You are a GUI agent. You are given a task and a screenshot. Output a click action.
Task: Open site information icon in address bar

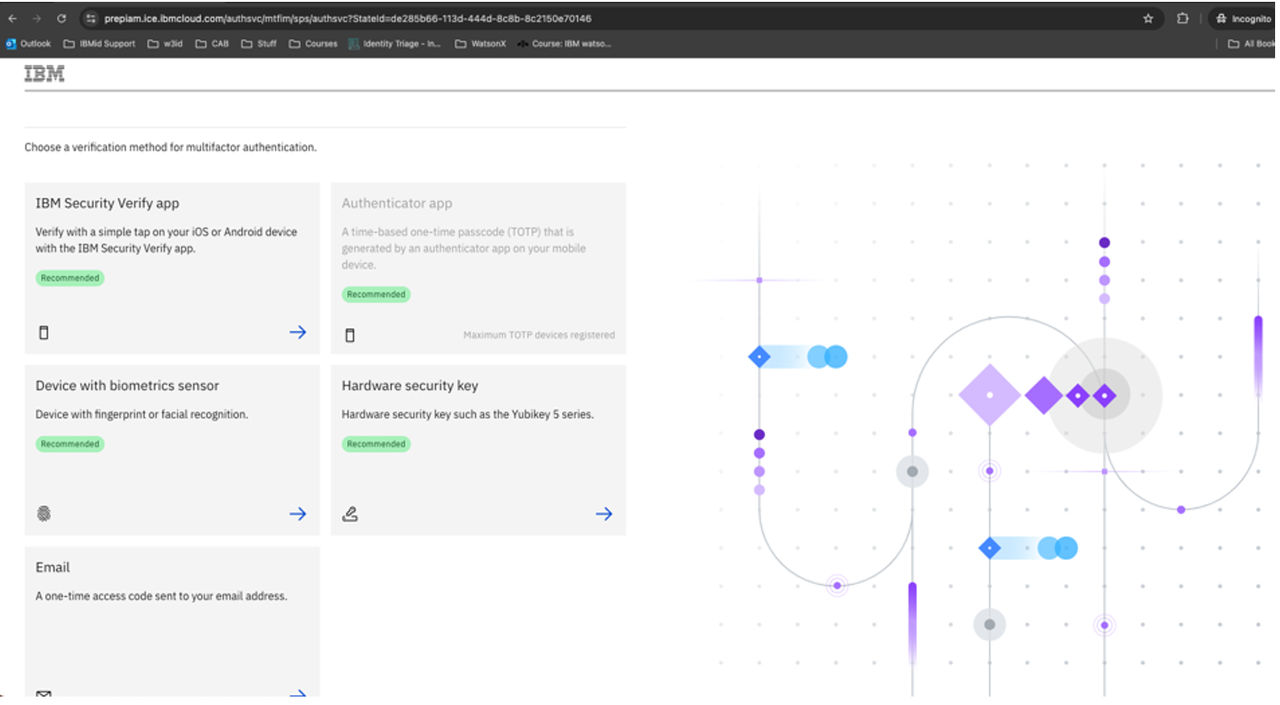click(x=91, y=18)
